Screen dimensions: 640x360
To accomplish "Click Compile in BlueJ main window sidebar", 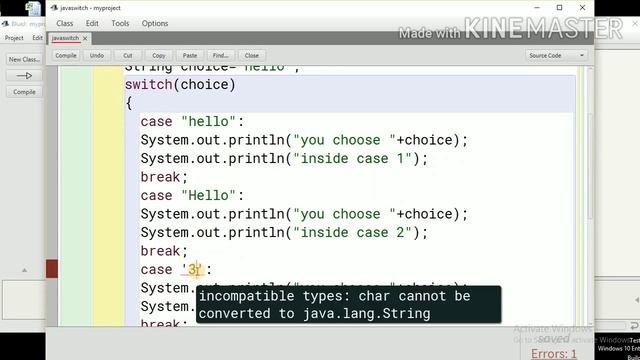I will (24, 92).
